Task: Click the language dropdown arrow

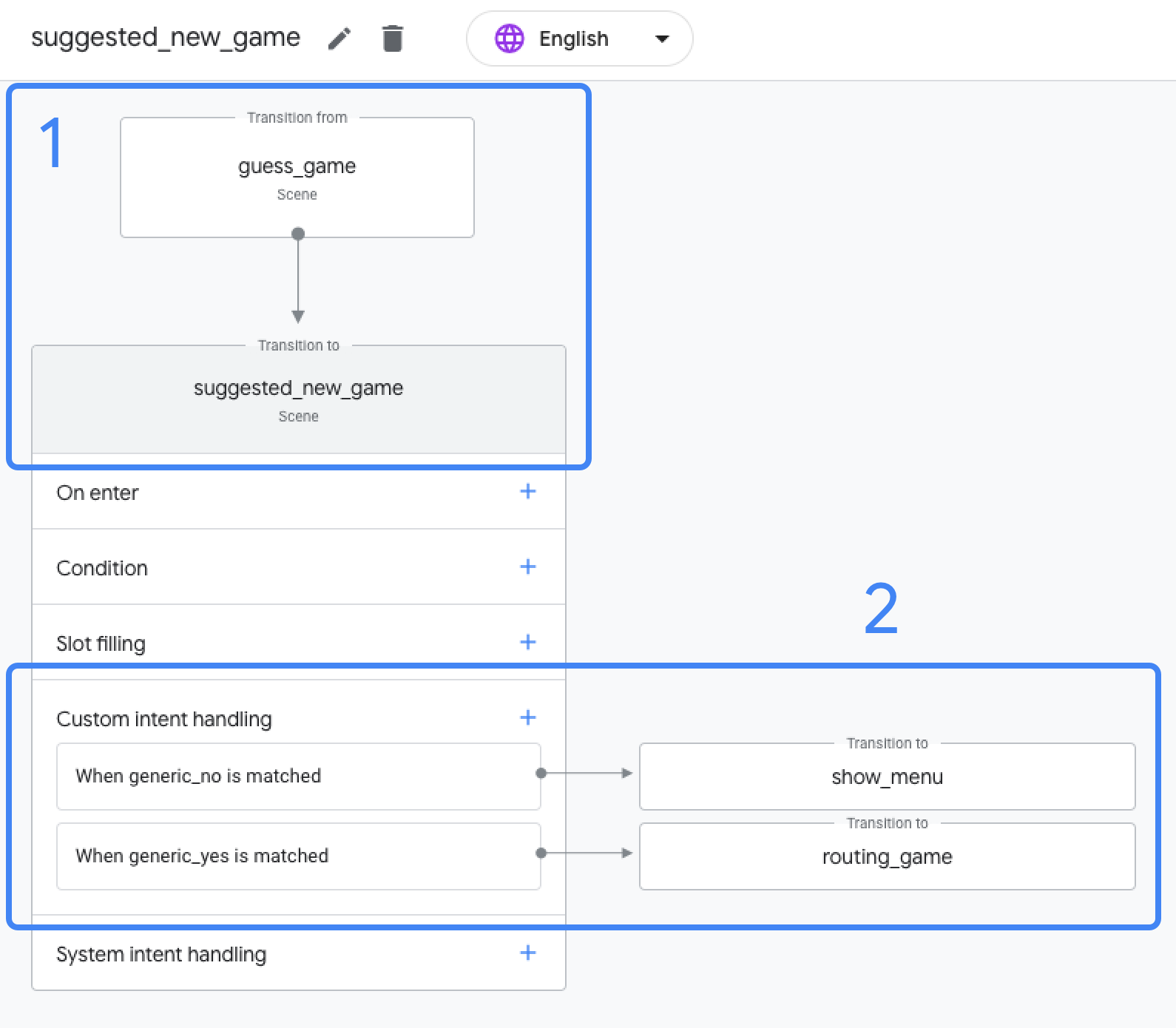Action: coord(662,38)
